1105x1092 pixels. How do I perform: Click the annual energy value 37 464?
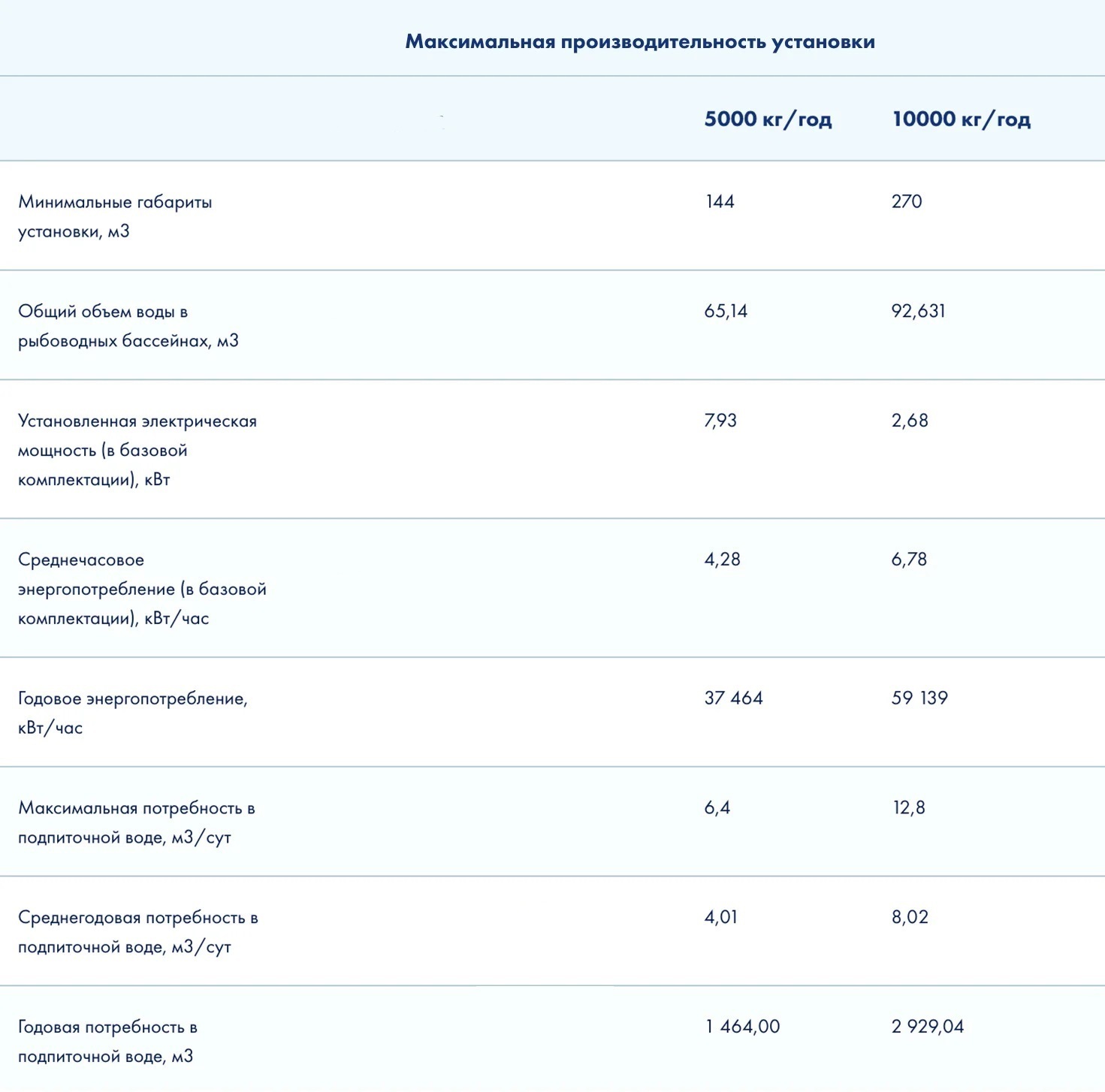tap(733, 698)
